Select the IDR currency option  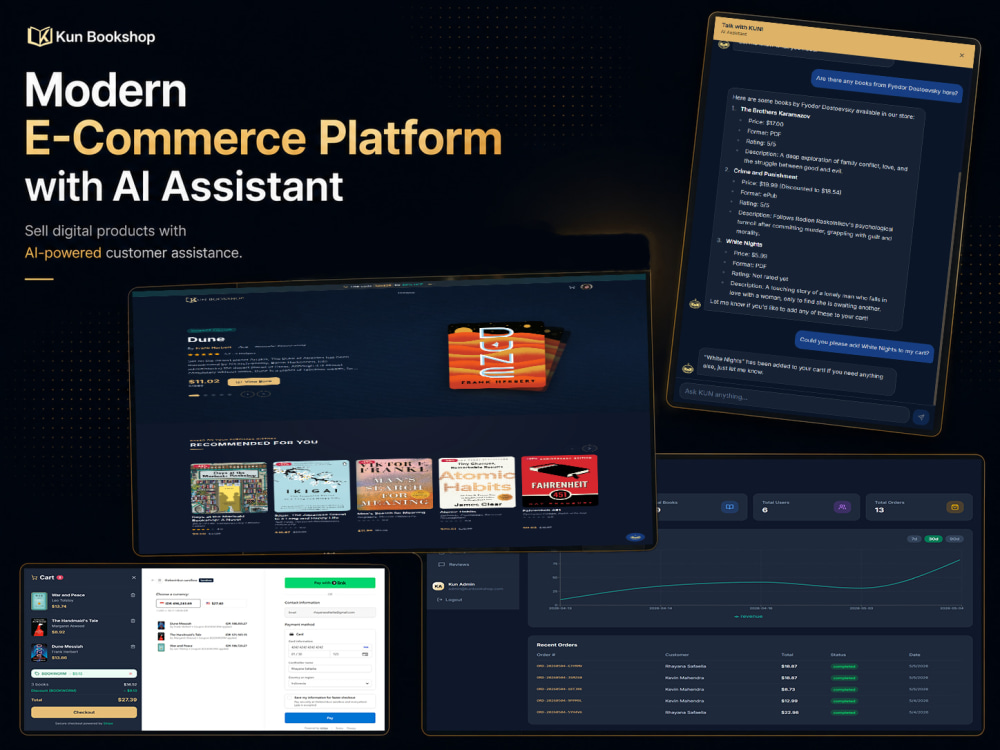pos(179,603)
